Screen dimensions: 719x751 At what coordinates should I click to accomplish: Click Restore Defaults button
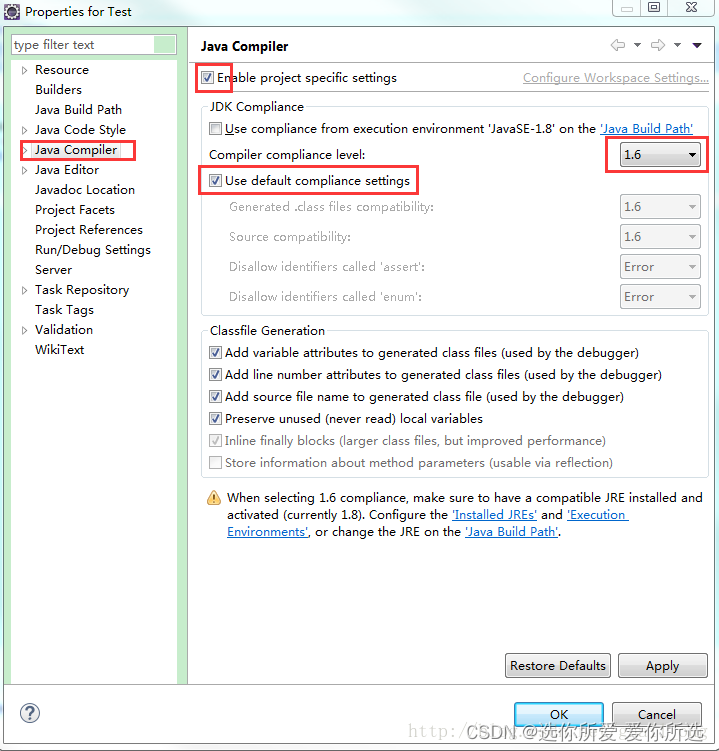pyautogui.click(x=558, y=666)
